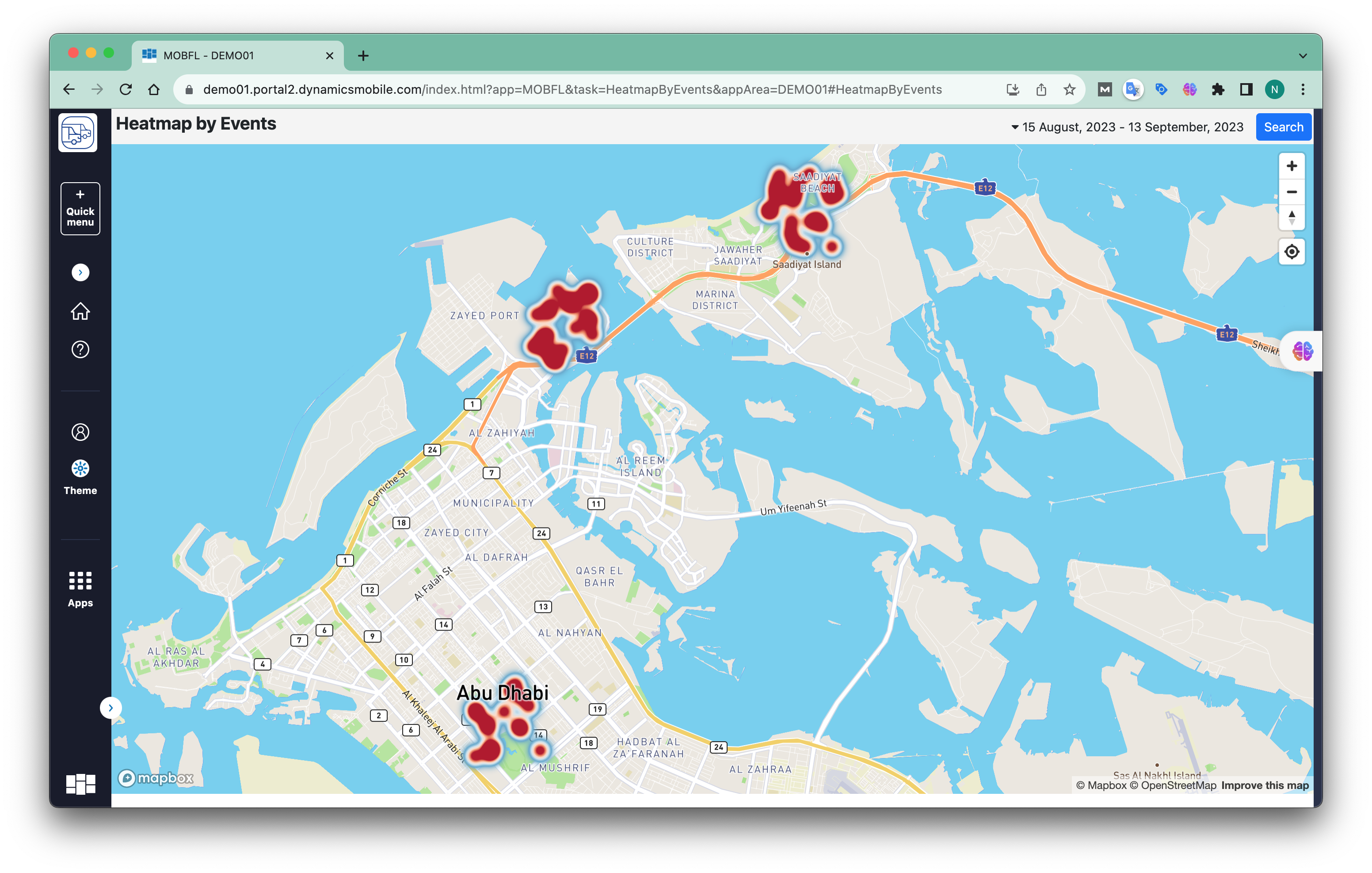Click the Saadiyat Island label
The height and width of the screenshot is (873, 1372).
[806, 264]
